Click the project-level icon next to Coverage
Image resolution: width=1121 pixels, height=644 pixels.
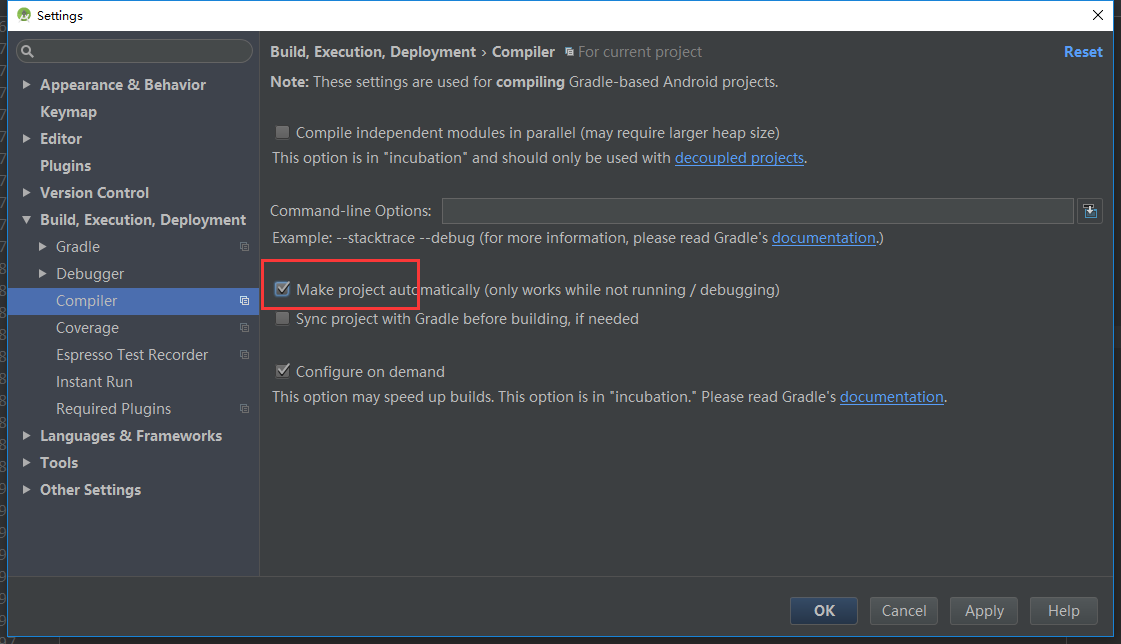[x=245, y=328]
